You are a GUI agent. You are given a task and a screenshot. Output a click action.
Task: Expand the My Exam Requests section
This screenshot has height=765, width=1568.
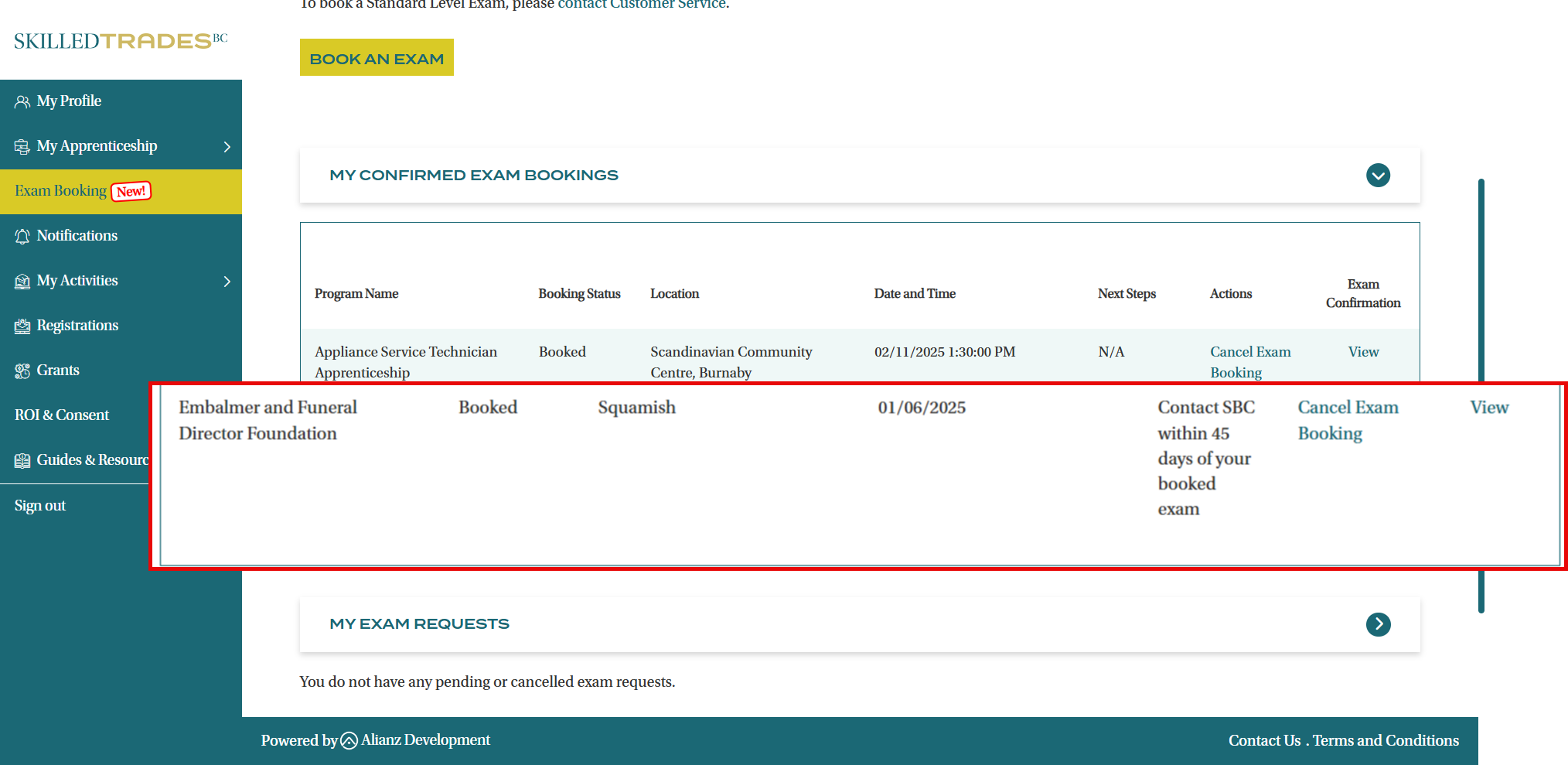(x=1378, y=624)
